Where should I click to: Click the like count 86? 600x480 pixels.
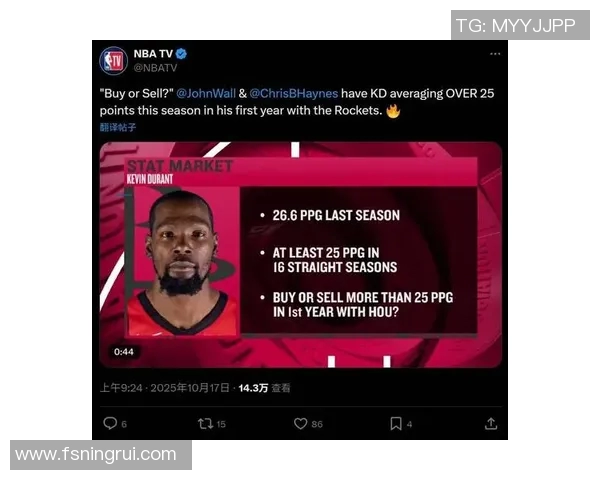[x=317, y=424]
